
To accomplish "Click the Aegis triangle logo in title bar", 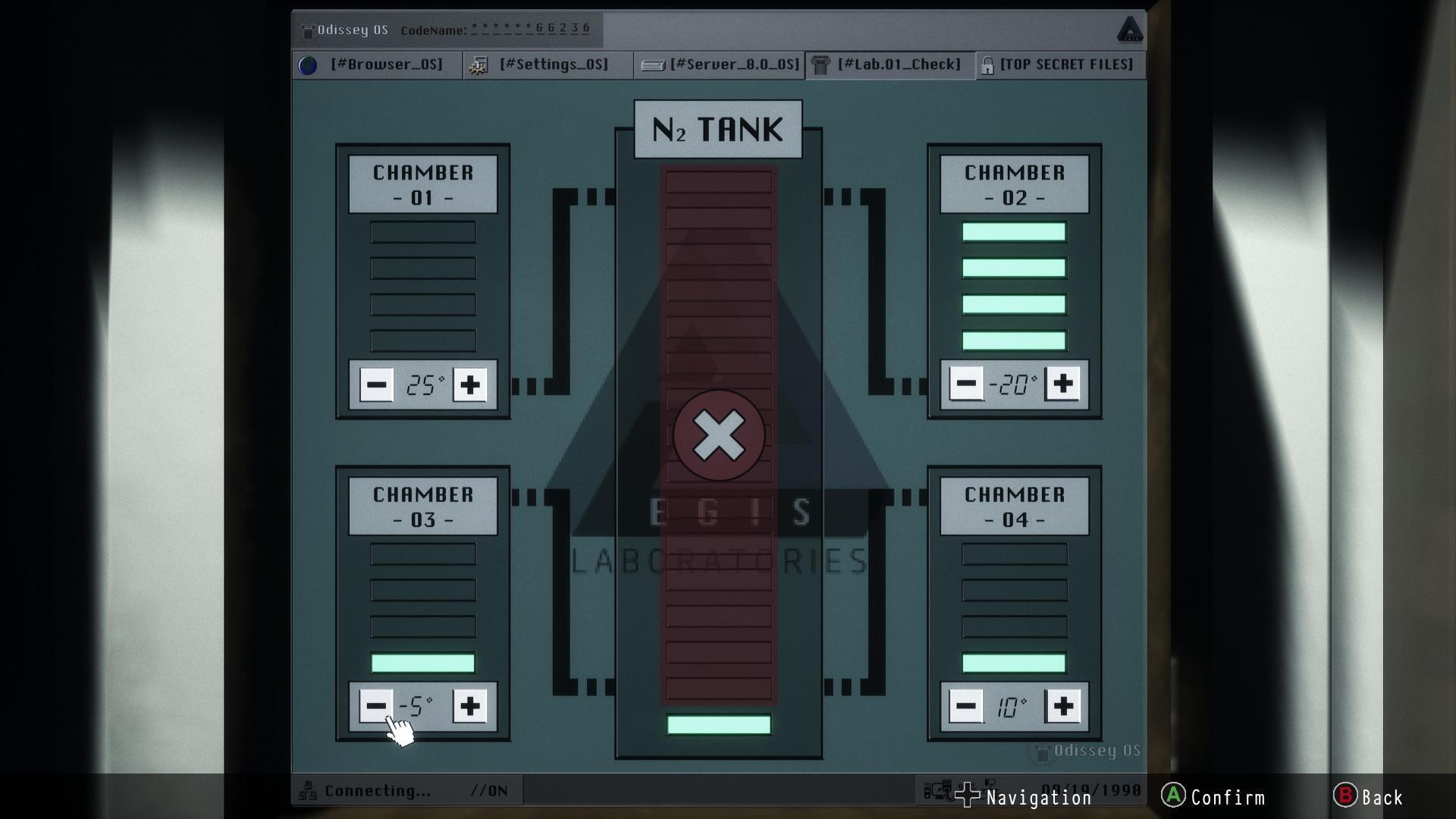I will point(1130,30).
